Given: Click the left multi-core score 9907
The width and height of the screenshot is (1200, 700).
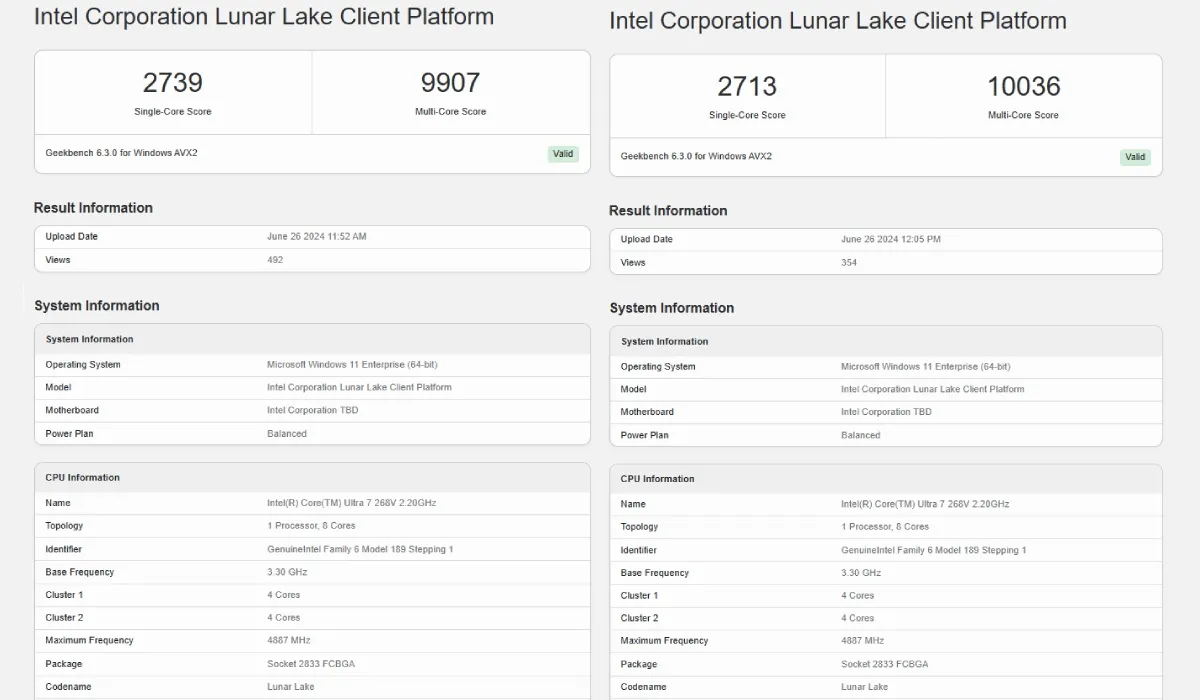Looking at the screenshot, I should click(451, 82).
